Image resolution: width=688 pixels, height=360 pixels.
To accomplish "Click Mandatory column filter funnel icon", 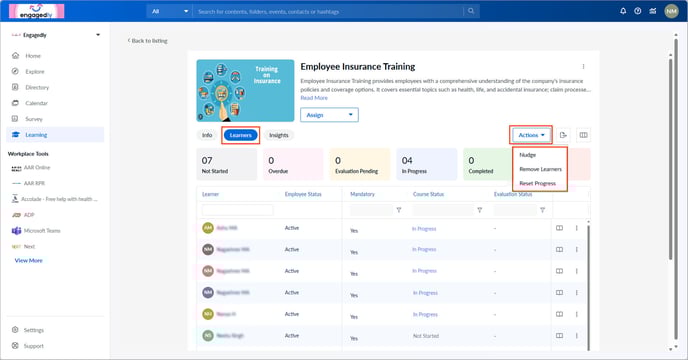I will [398, 210].
